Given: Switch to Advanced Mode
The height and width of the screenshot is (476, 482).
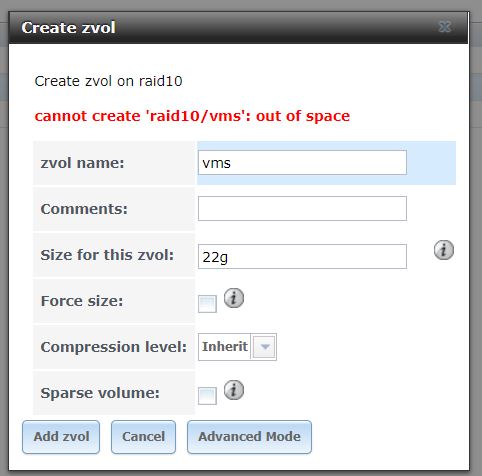Looking at the screenshot, I should [249, 437].
